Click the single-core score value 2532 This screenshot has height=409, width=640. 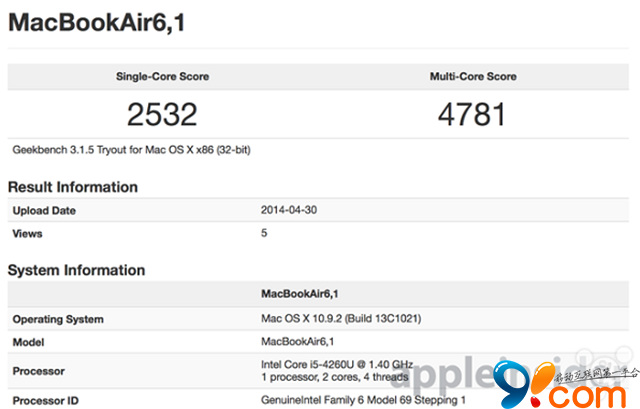(162, 114)
